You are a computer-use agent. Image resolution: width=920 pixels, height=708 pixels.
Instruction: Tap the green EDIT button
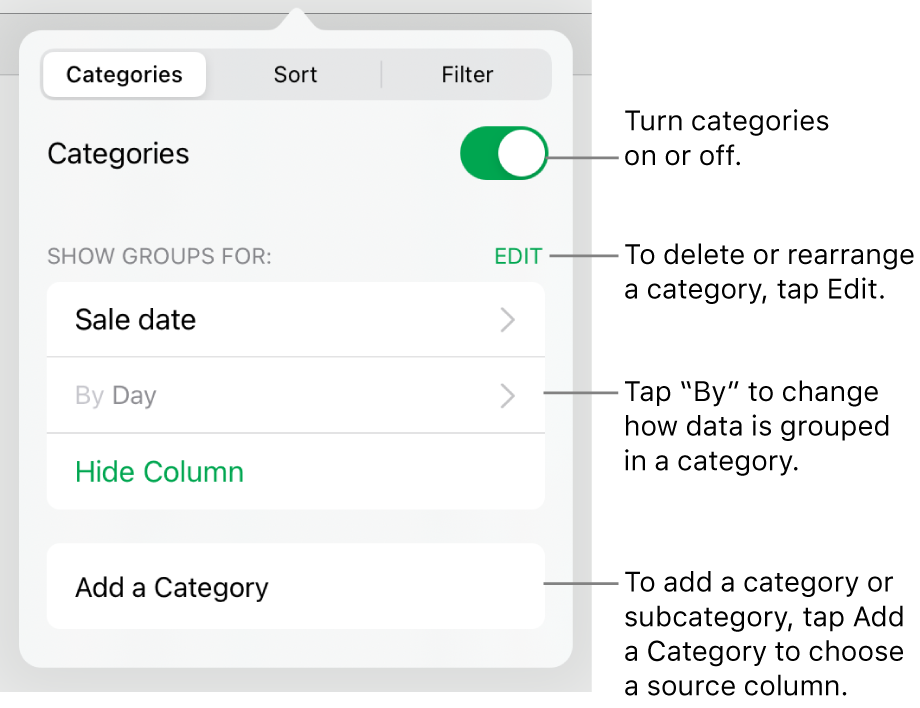(x=518, y=256)
